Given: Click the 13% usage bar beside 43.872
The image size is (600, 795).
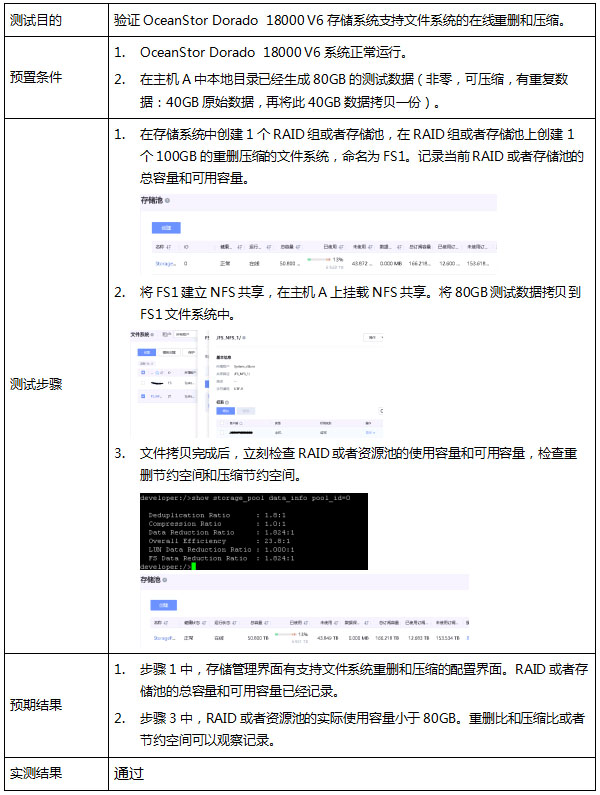Looking at the screenshot, I should pyautogui.click(x=319, y=259).
